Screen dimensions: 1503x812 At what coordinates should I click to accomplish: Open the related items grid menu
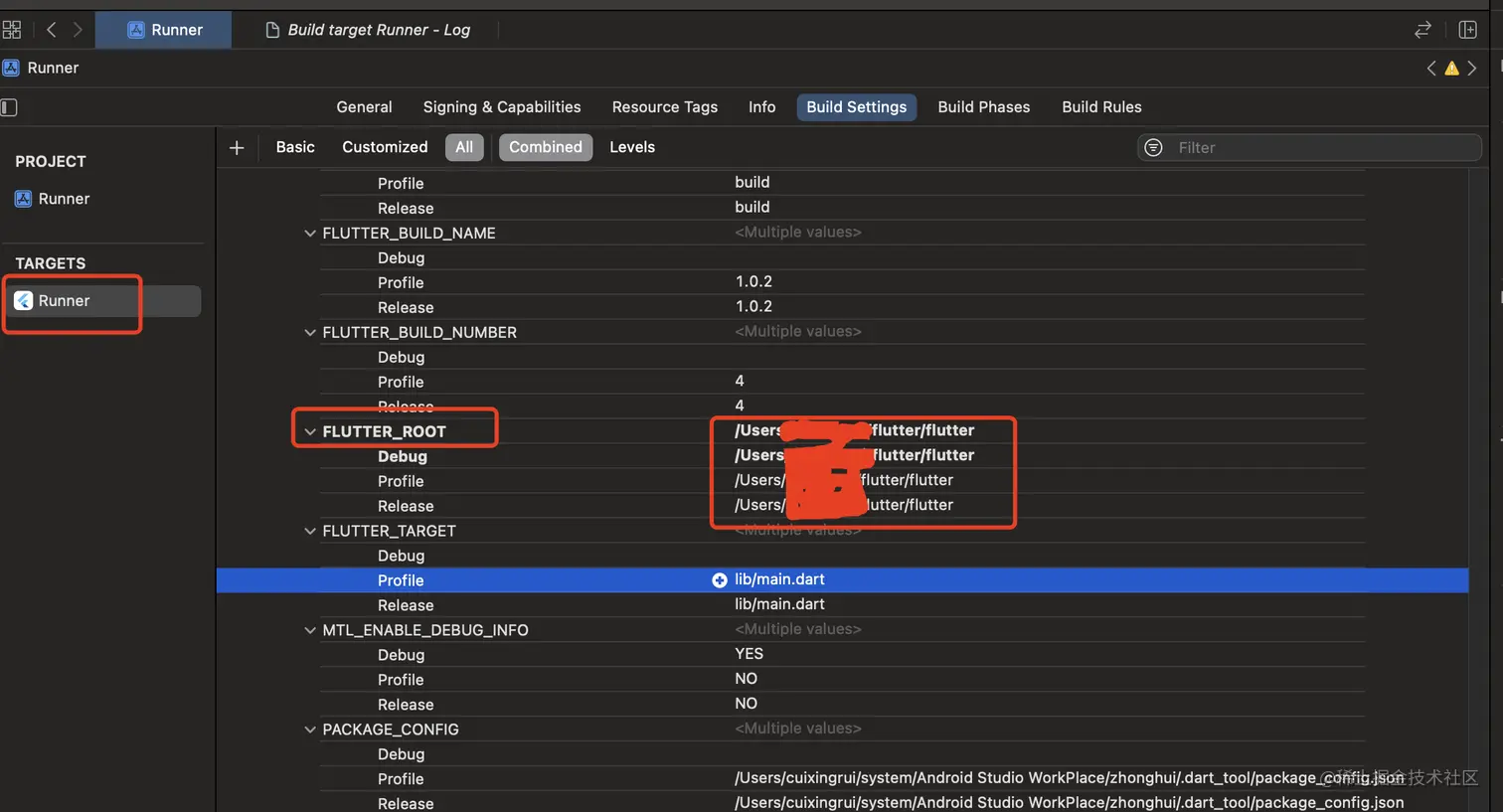(11, 30)
